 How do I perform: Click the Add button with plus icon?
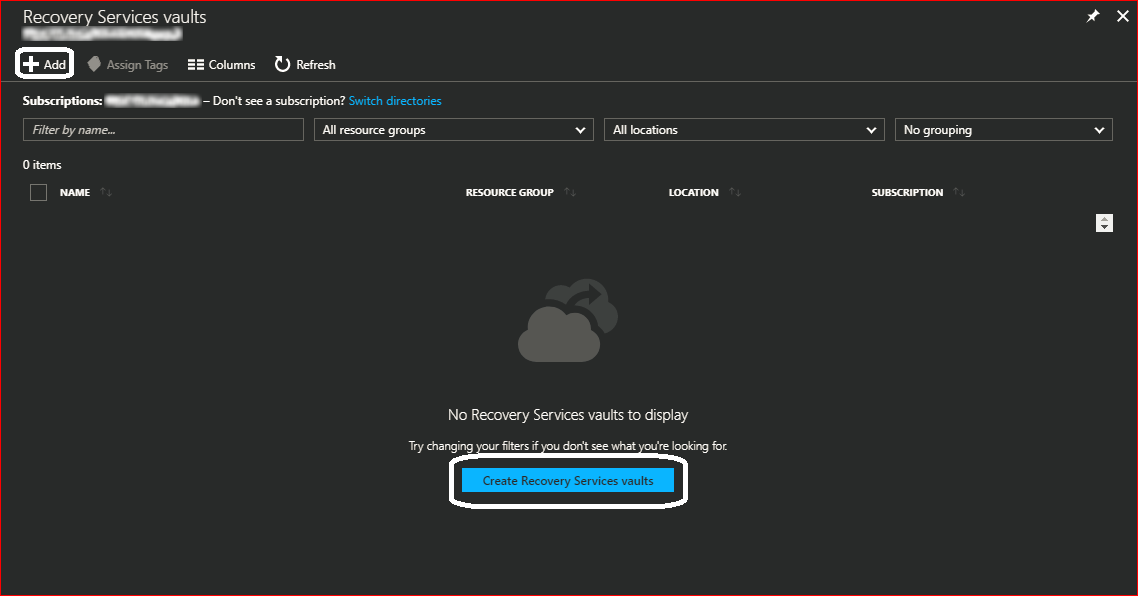pos(44,64)
